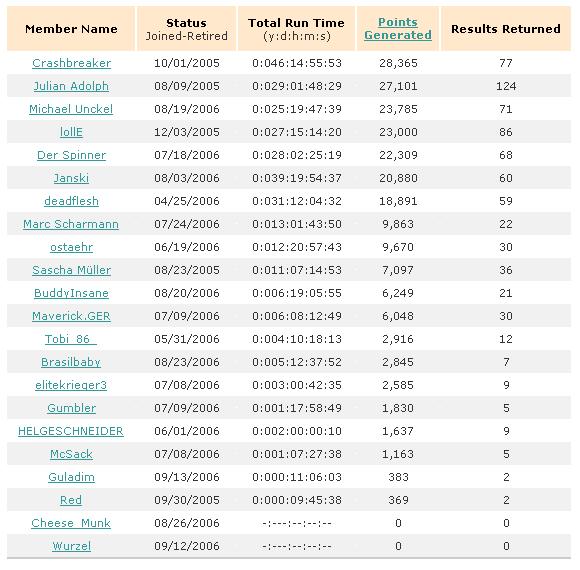Open HELGESCHNEIDER member link
Screen dimensions: 580x570
71,431
